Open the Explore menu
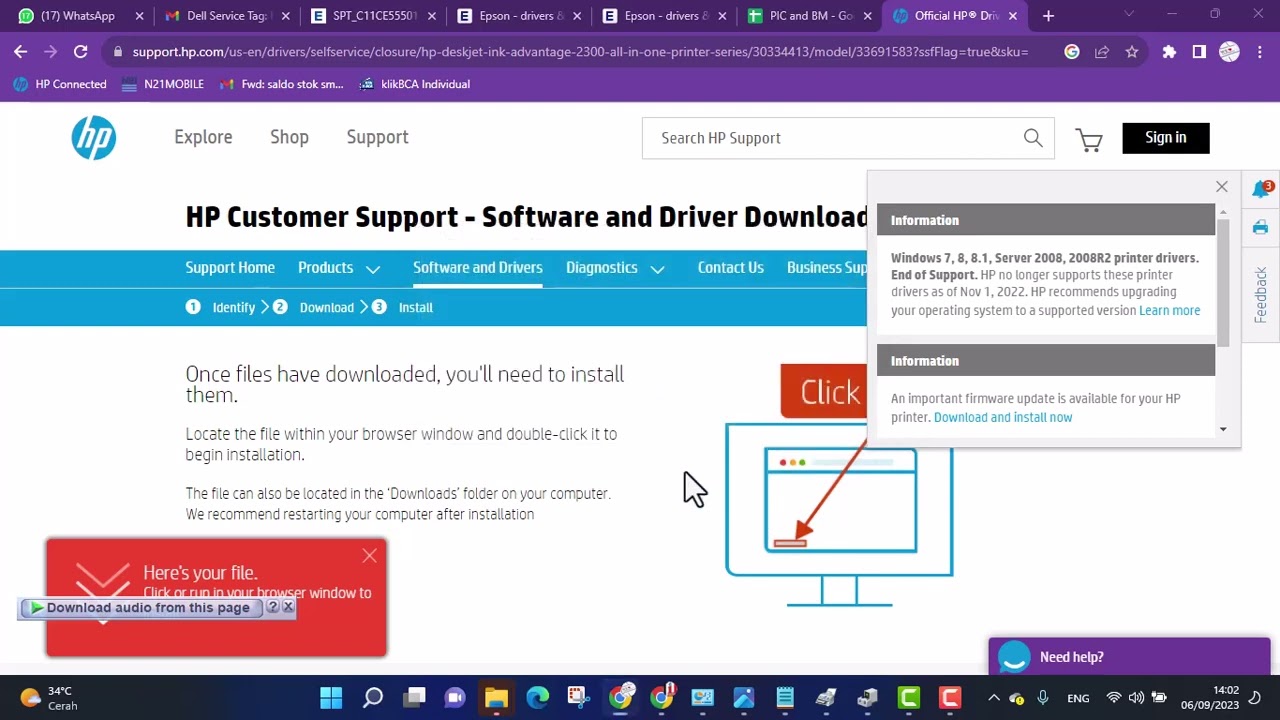 (203, 137)
